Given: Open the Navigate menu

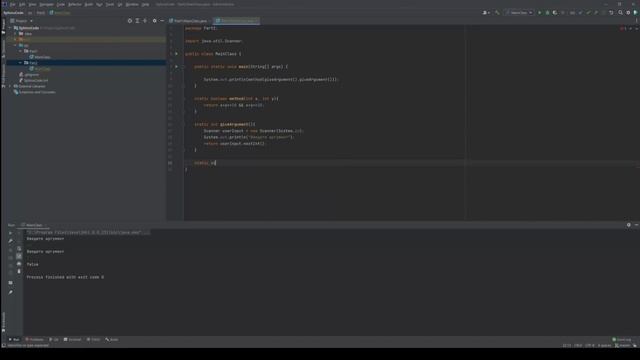Looking at the screenshot, I should pos(47,4).
